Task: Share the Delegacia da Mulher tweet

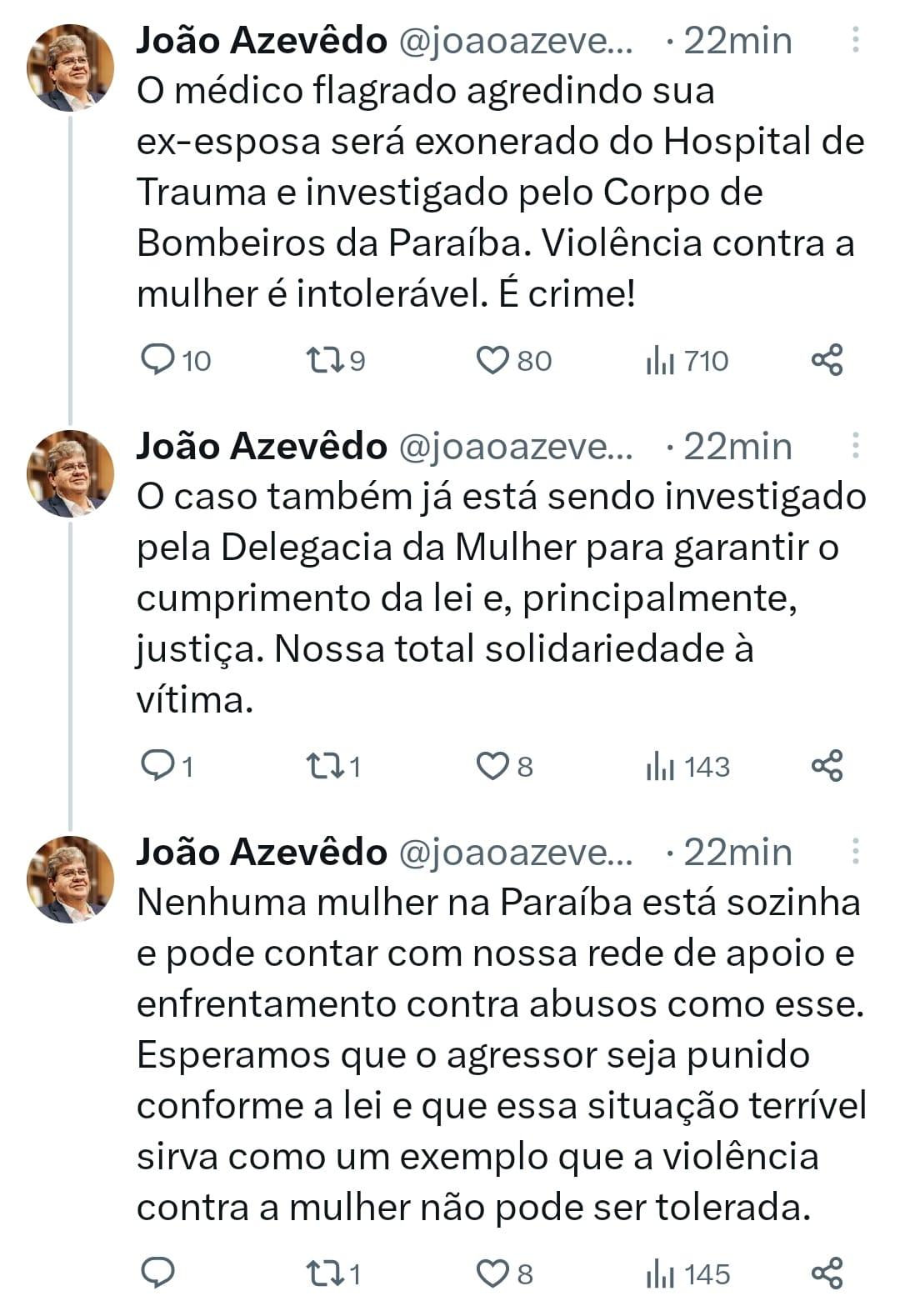Action: (x=827, y=765)
